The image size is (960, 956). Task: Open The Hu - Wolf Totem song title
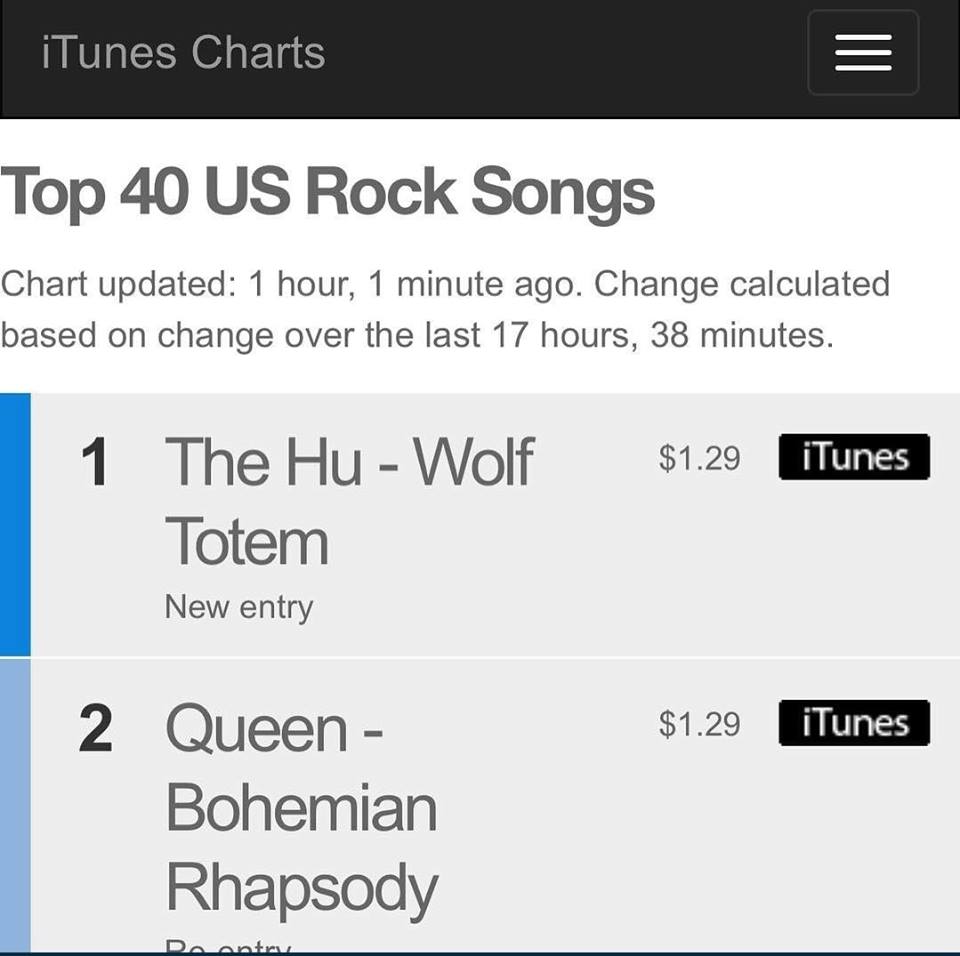pos(349,461)
